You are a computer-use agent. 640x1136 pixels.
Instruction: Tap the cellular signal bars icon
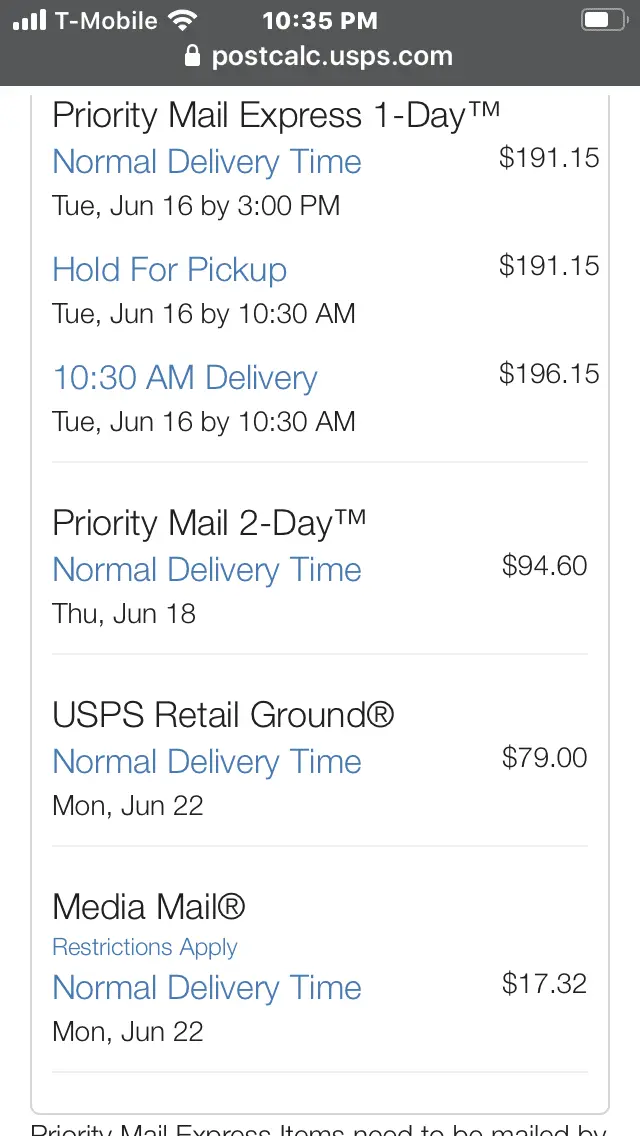[x=30, y=21]
